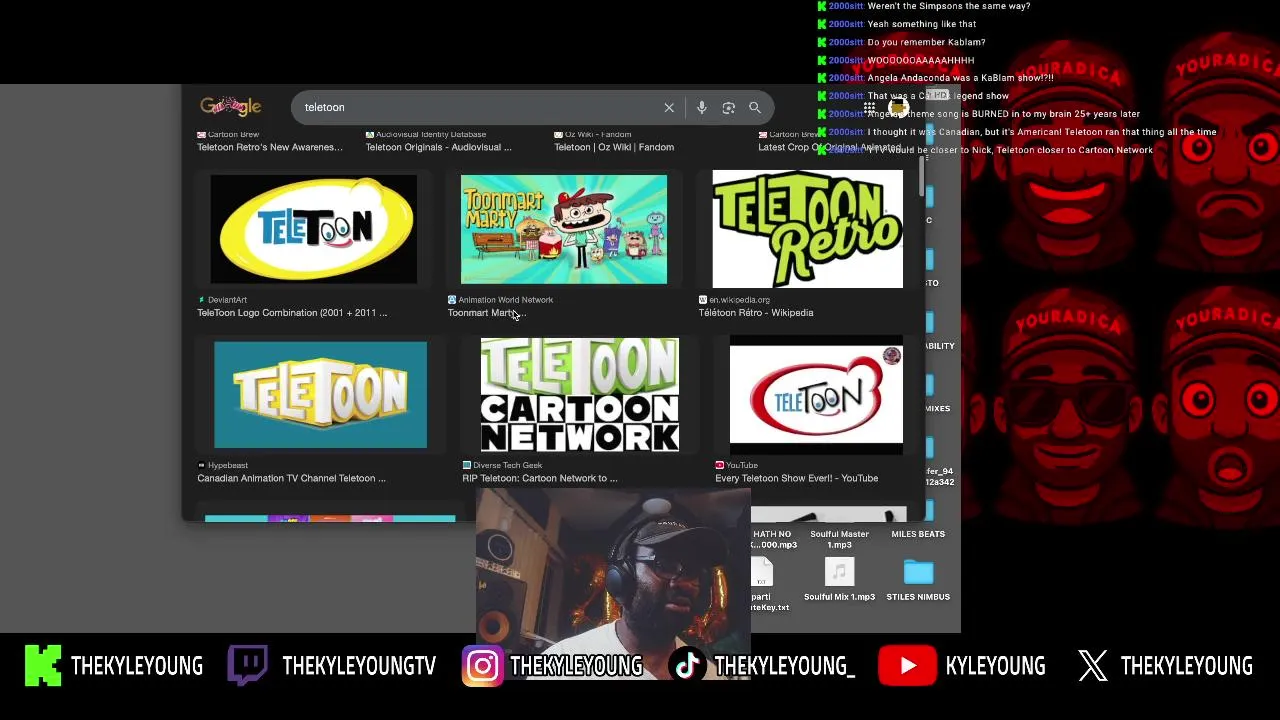Open Google Lens image search
This screenshot has width=1280, height=720.
click(x=728, y=108)
